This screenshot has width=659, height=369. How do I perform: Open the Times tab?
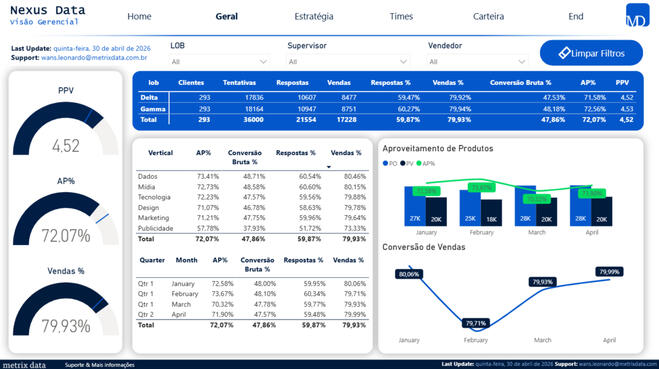pyautogui.click(x=401, y=16)
